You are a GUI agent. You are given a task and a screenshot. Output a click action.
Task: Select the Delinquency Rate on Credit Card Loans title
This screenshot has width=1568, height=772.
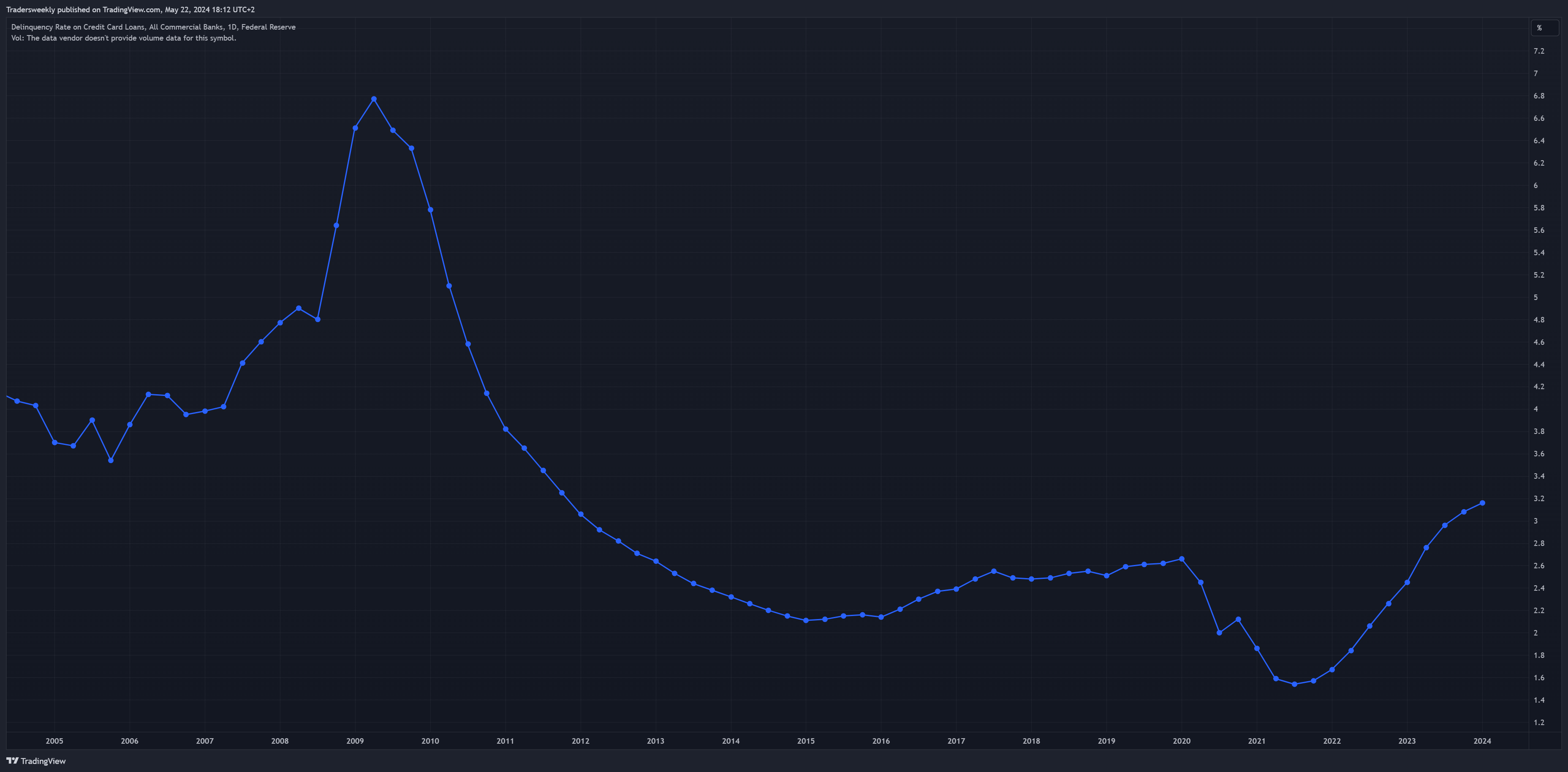click(x=153, y=27)
